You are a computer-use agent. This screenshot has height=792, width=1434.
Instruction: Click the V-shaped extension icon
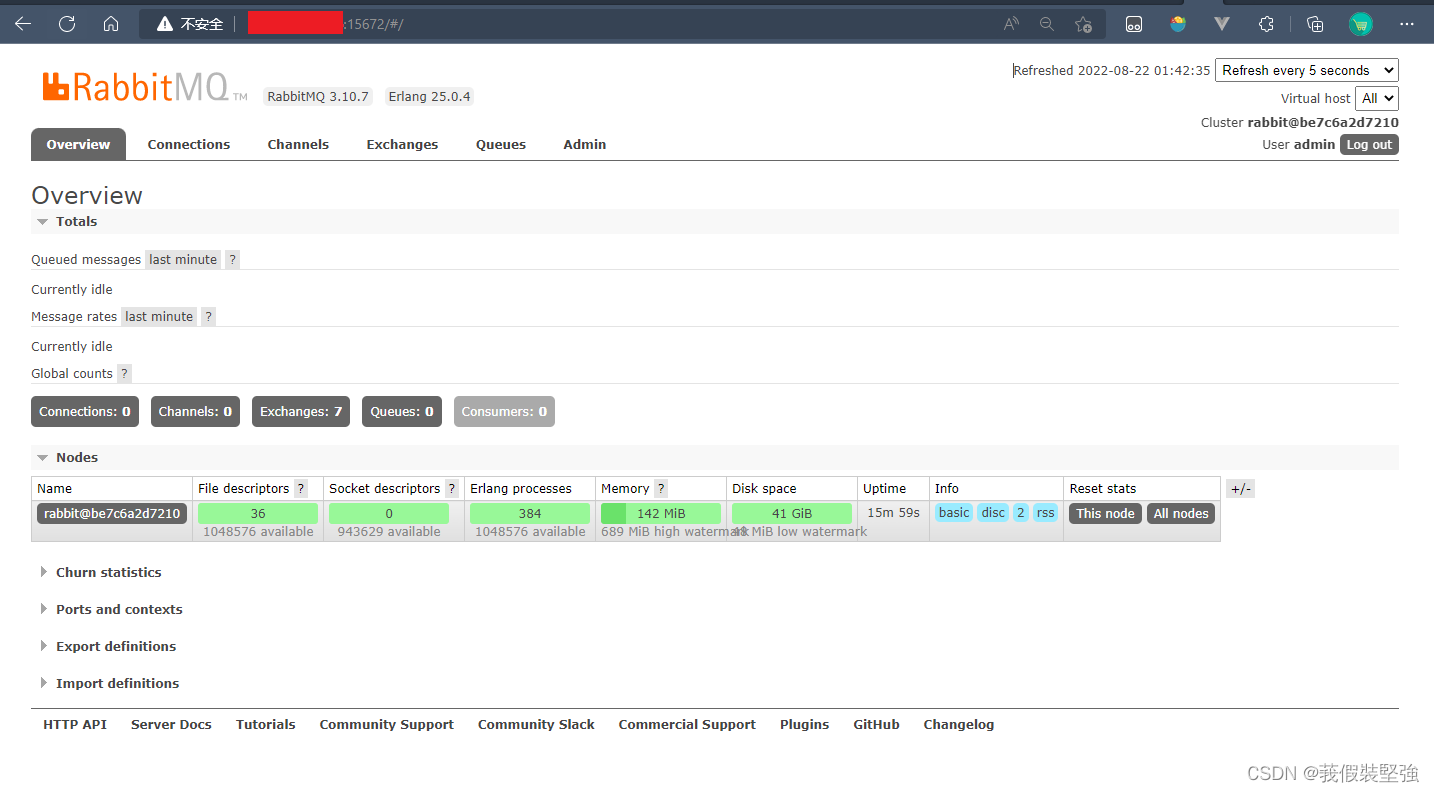1221,24
